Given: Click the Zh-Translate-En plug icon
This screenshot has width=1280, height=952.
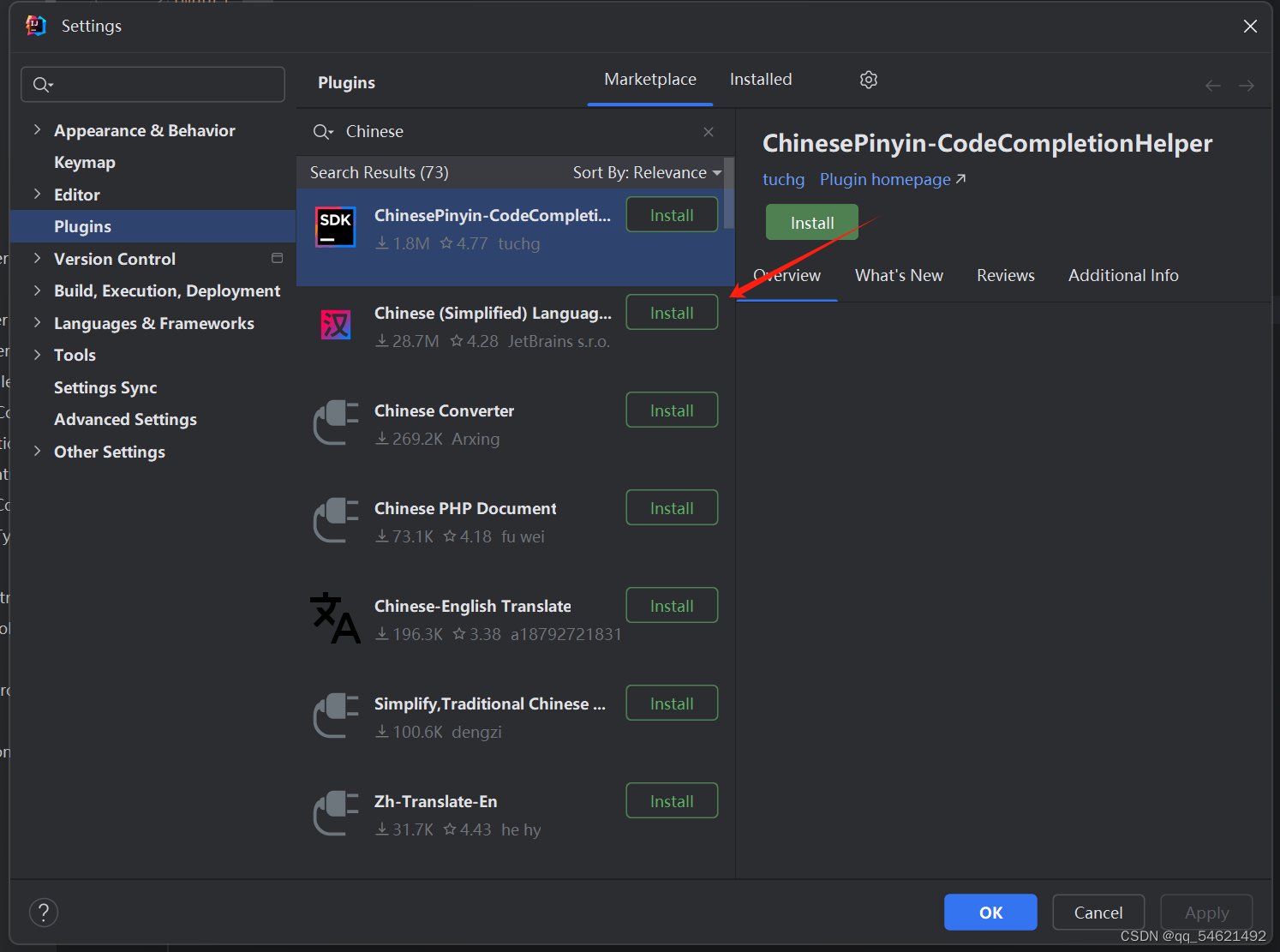Looking at the screenshot, I should pyautogui.click(x=336, y=813).
